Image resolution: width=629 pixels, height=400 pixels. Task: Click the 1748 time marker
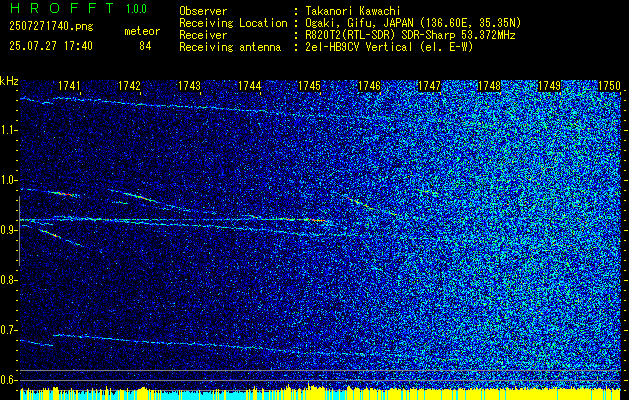click(490, 86)
